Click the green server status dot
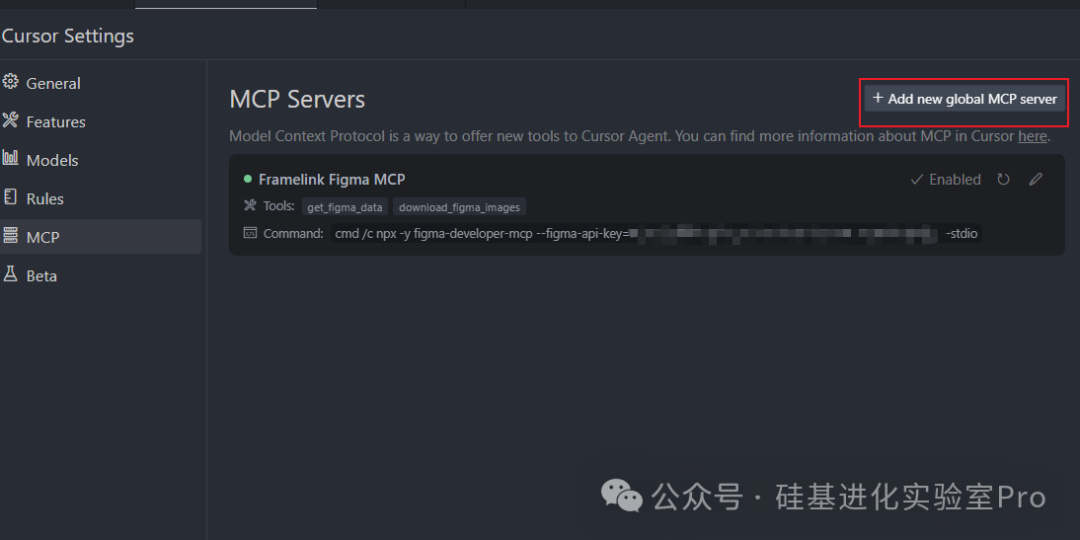 [x=247, y=179]
